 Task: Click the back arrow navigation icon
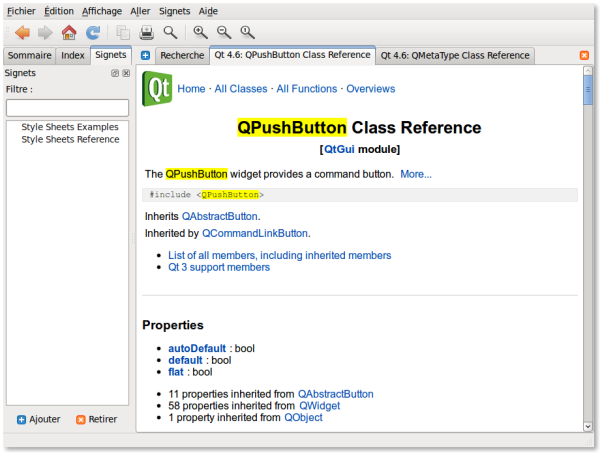22,32
